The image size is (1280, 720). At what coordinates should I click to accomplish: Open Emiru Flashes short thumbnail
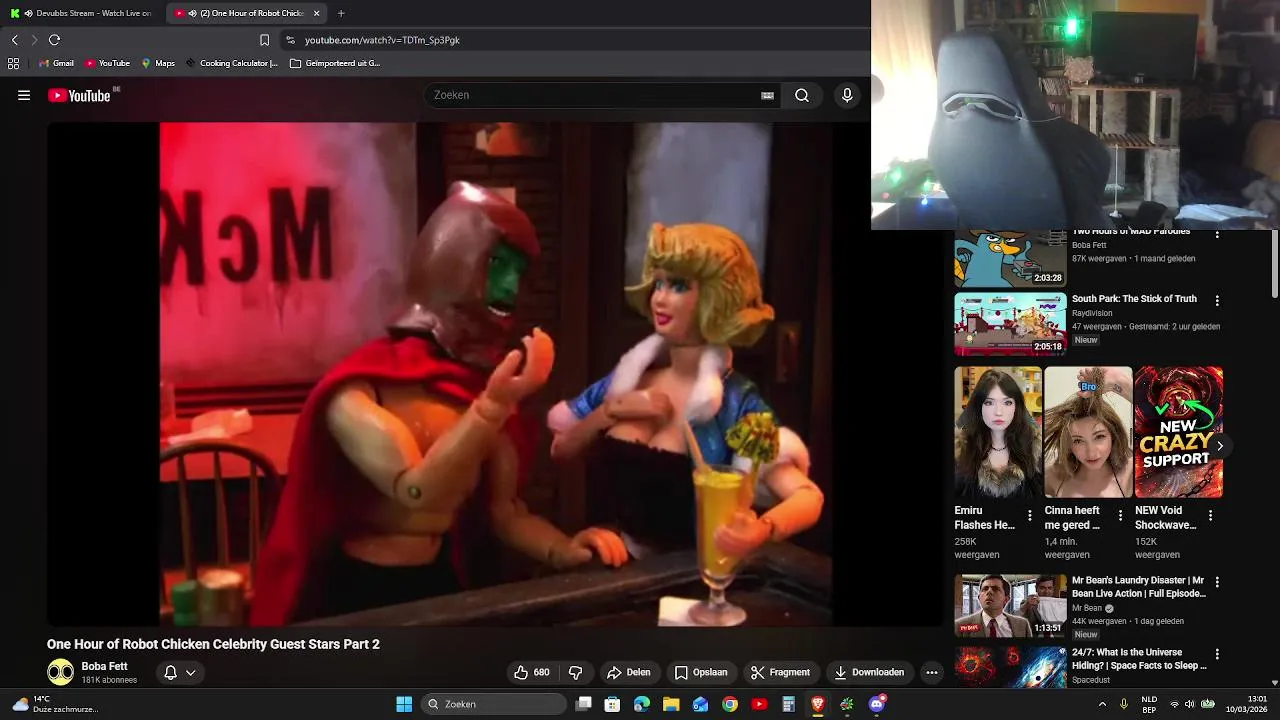coord(998,432)
